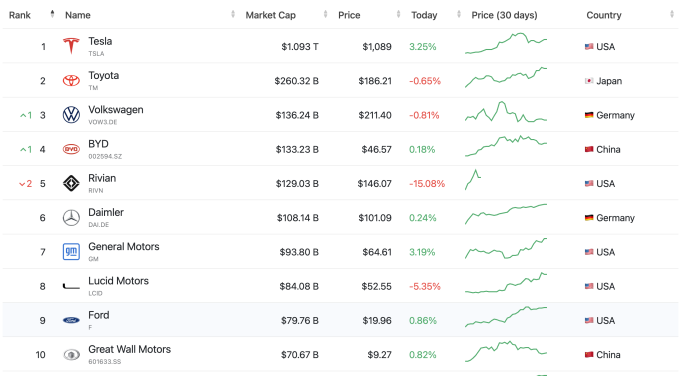Click Rivian 30-day price sparkline
The width and height of the screenshot is (680, 376).
pyautogui.click(x=473, y=180)
